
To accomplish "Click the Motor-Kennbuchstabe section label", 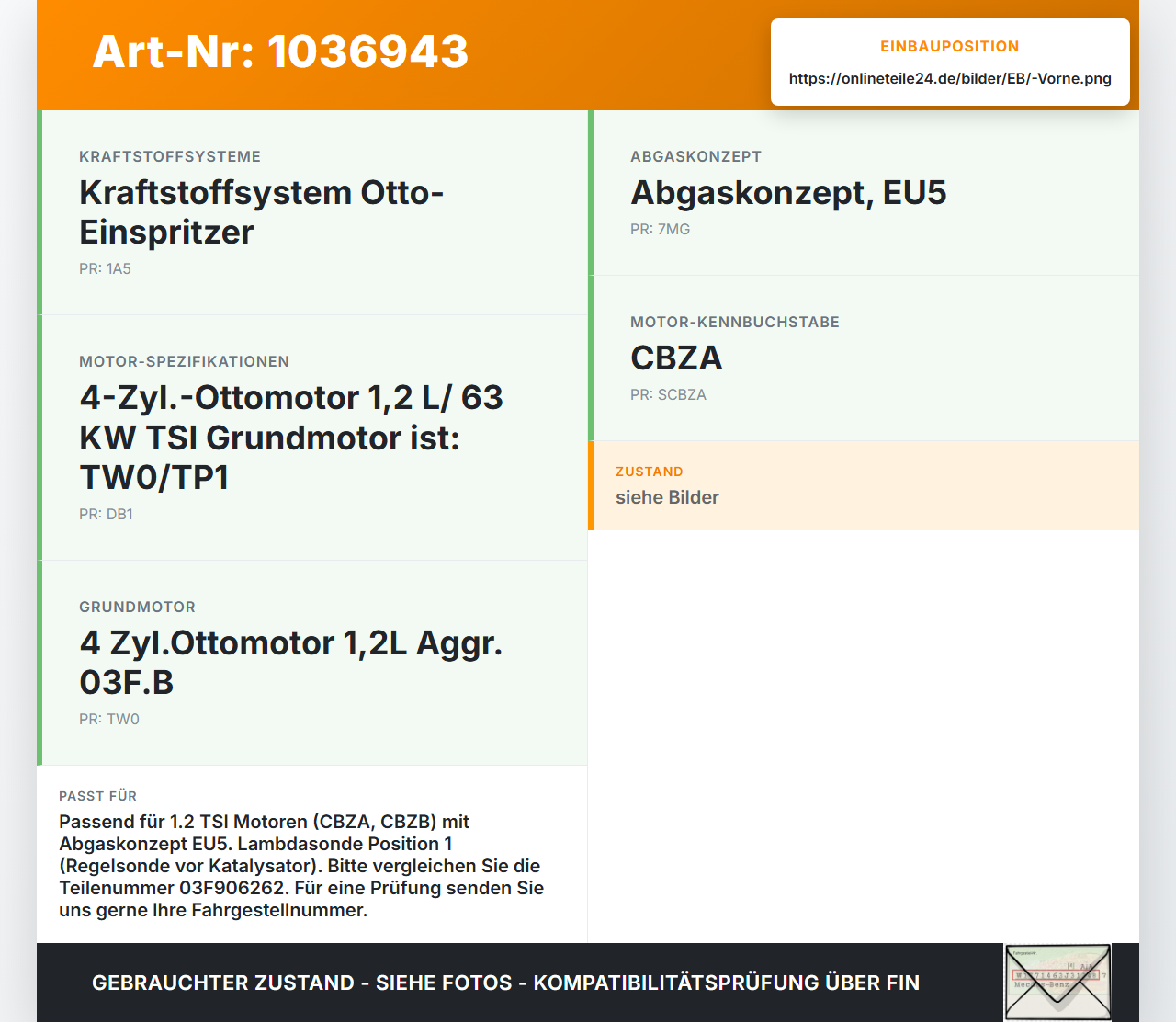I will (735, 322).
